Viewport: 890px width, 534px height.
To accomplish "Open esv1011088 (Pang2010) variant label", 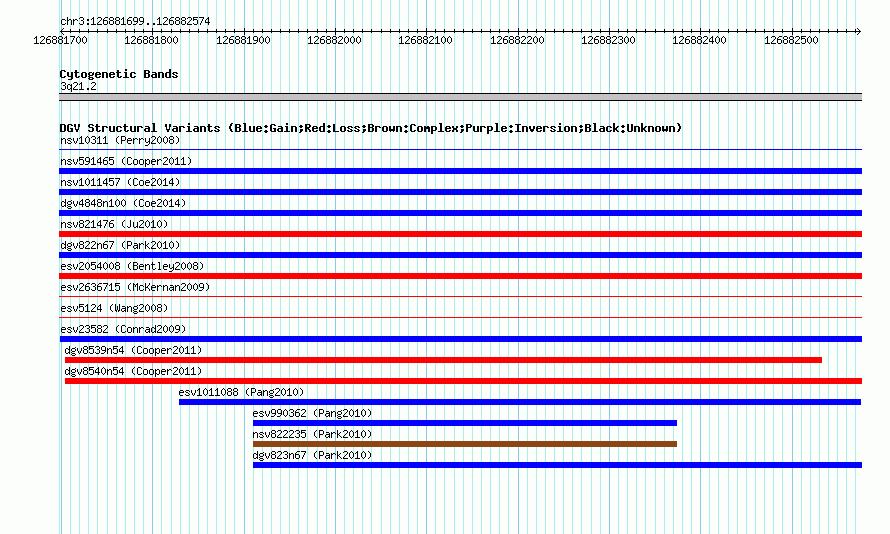I will (241, 392).
